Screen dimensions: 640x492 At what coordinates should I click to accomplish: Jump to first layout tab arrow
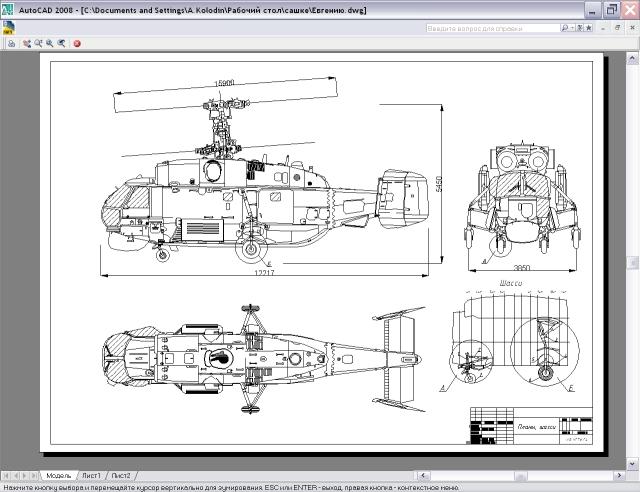(x=6, y=476)
